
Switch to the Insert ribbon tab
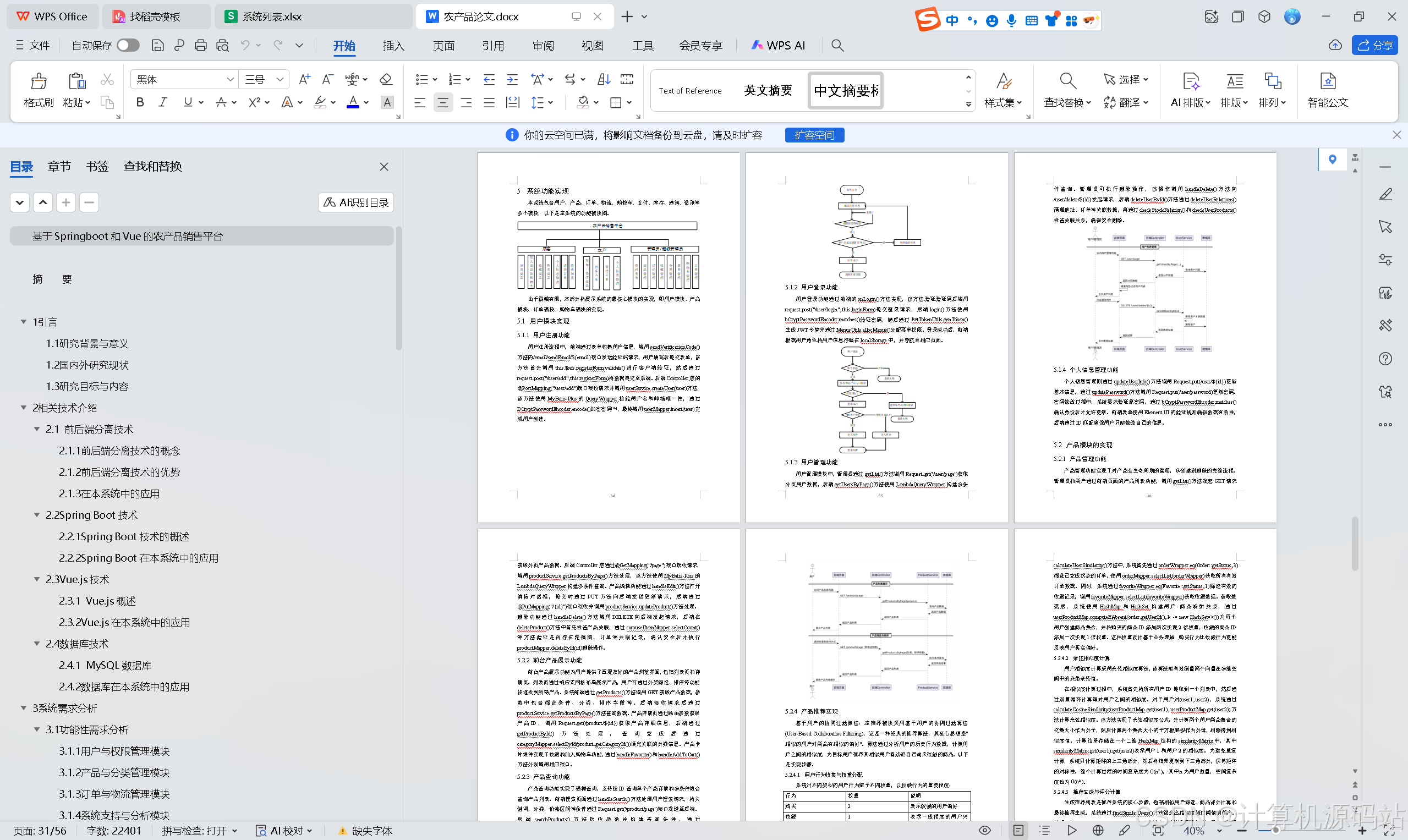[x=393, y=45]
